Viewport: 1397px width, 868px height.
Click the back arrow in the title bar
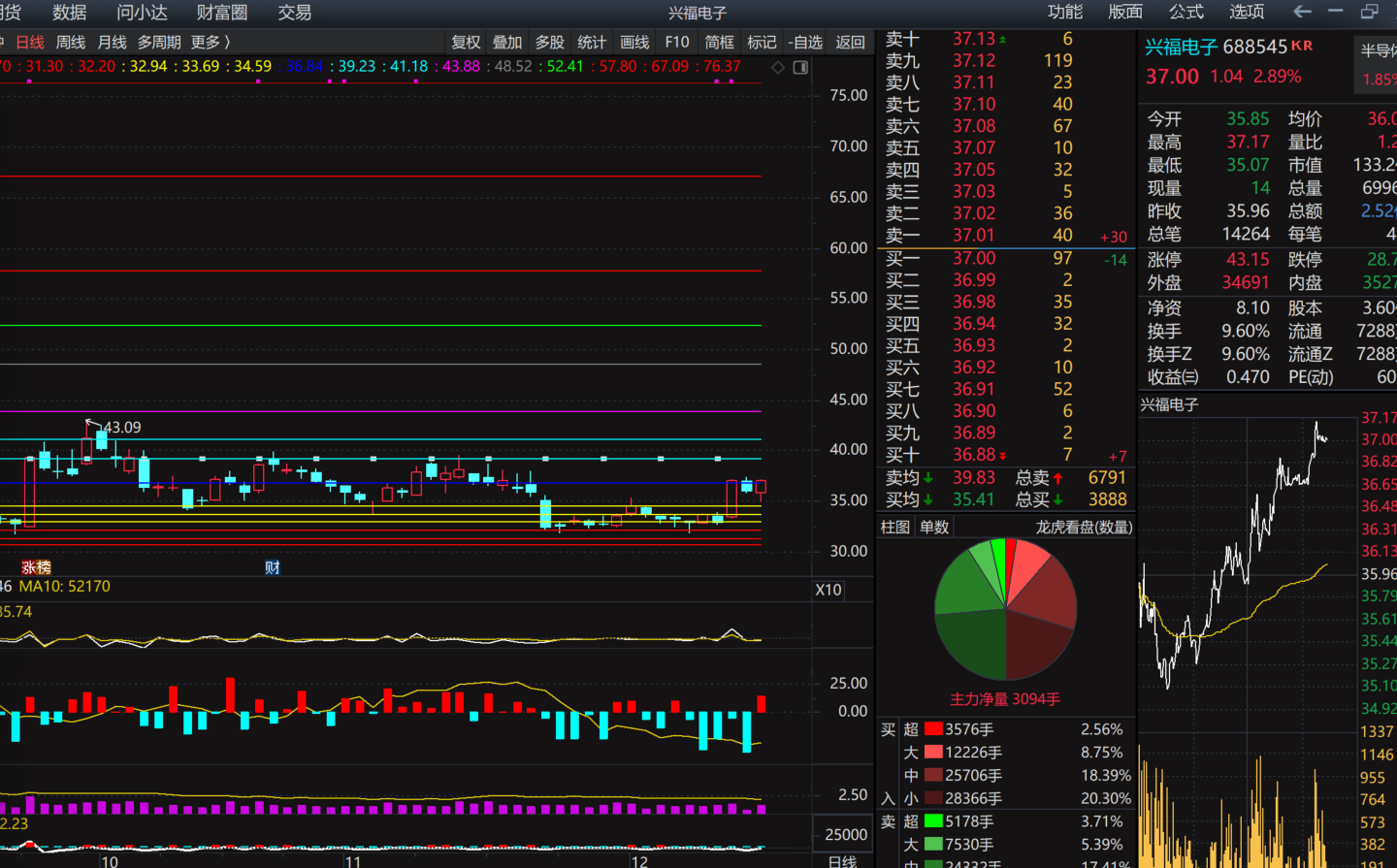point(1303,12)
